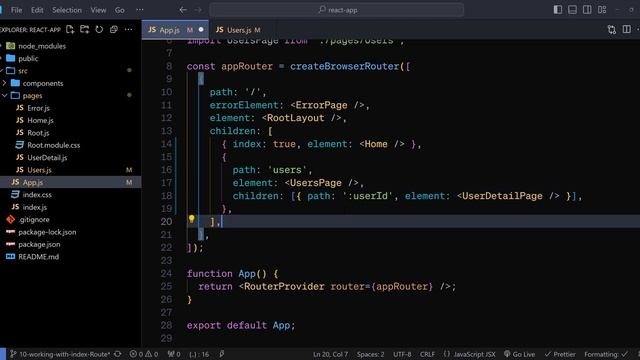Image resolution: width=640 pixels, height=360 pixels.
Task: Open index.css in the file tree
Action: tap(37, 195)
